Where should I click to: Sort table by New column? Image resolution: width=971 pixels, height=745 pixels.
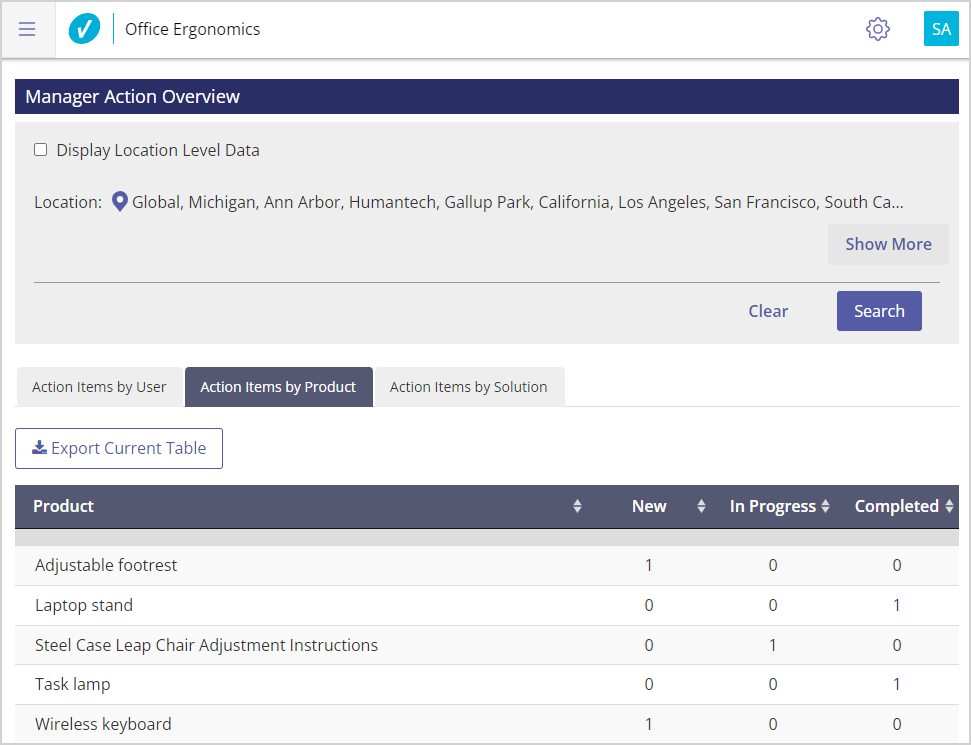coord(701,507)
